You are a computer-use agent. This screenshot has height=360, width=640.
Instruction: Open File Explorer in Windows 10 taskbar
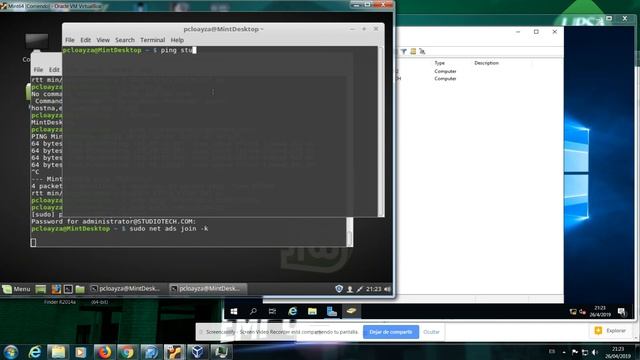312,311
